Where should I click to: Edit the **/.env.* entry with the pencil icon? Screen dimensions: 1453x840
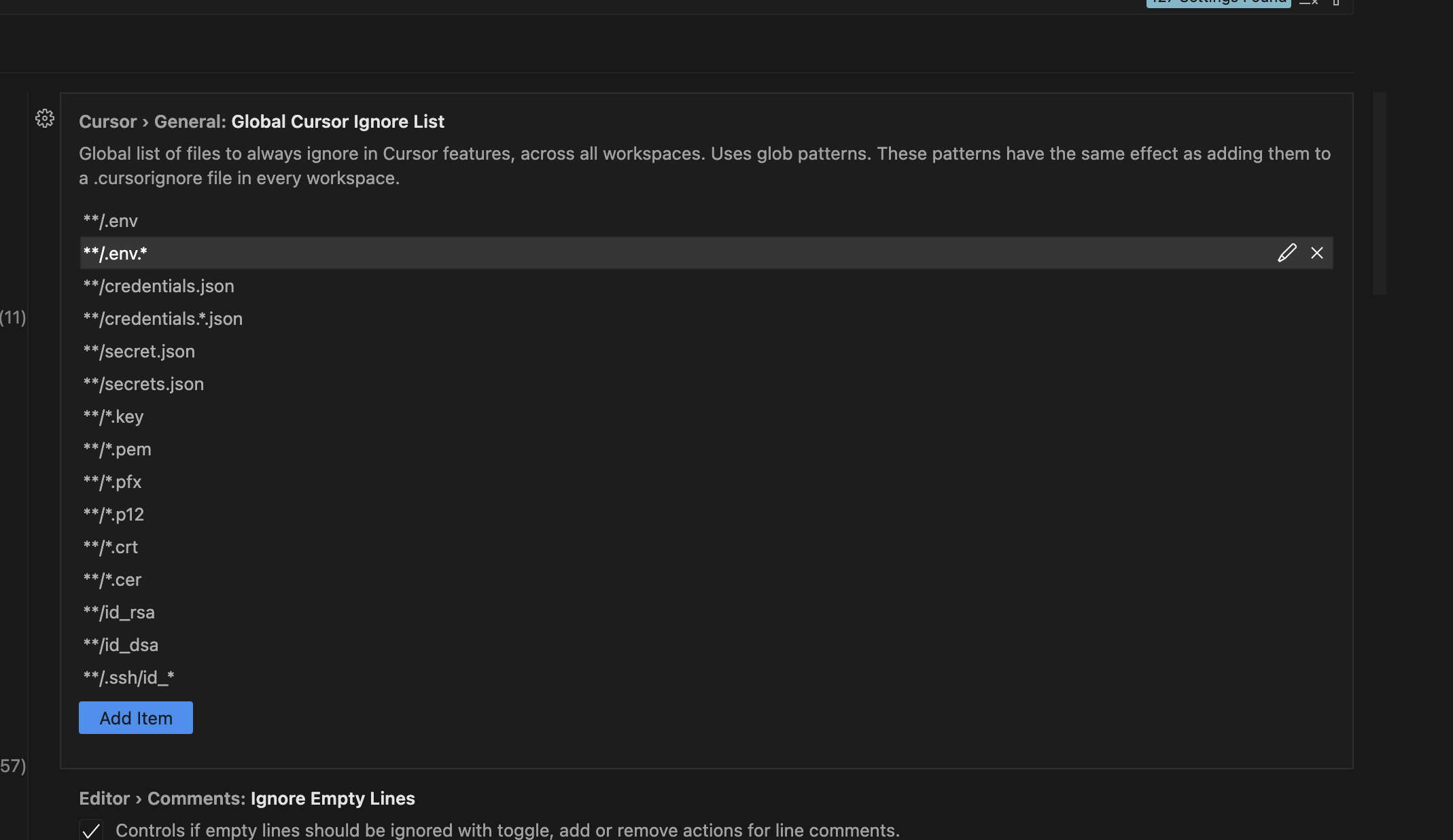pos(1286,253)
